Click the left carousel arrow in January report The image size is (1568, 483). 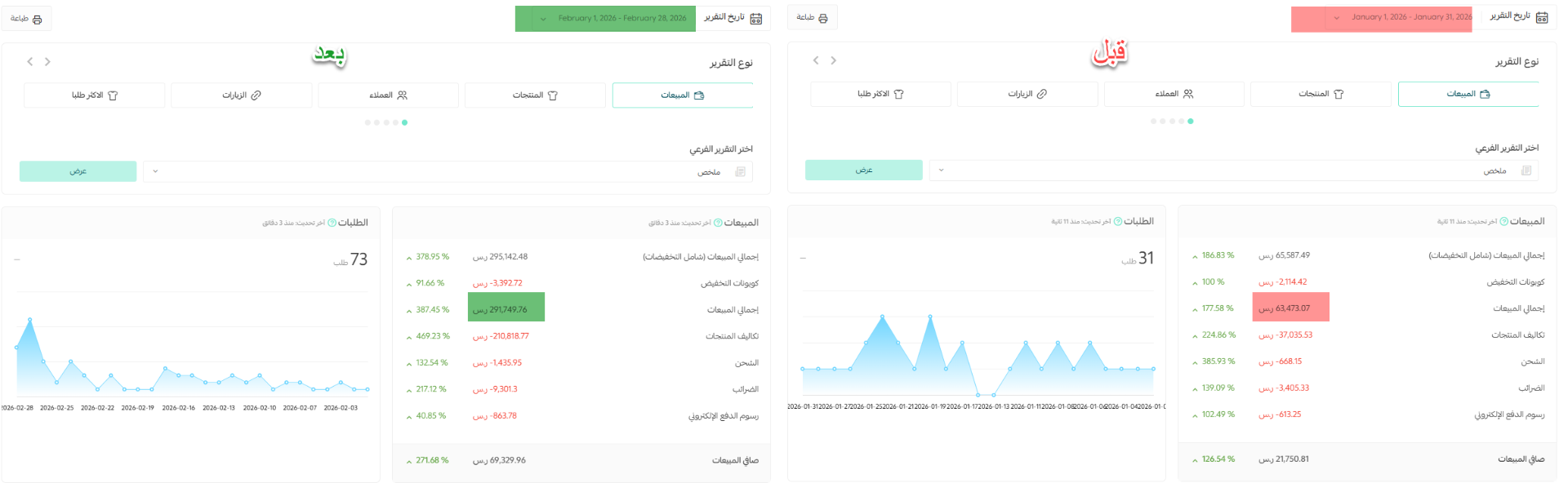[x=816, y=60]
